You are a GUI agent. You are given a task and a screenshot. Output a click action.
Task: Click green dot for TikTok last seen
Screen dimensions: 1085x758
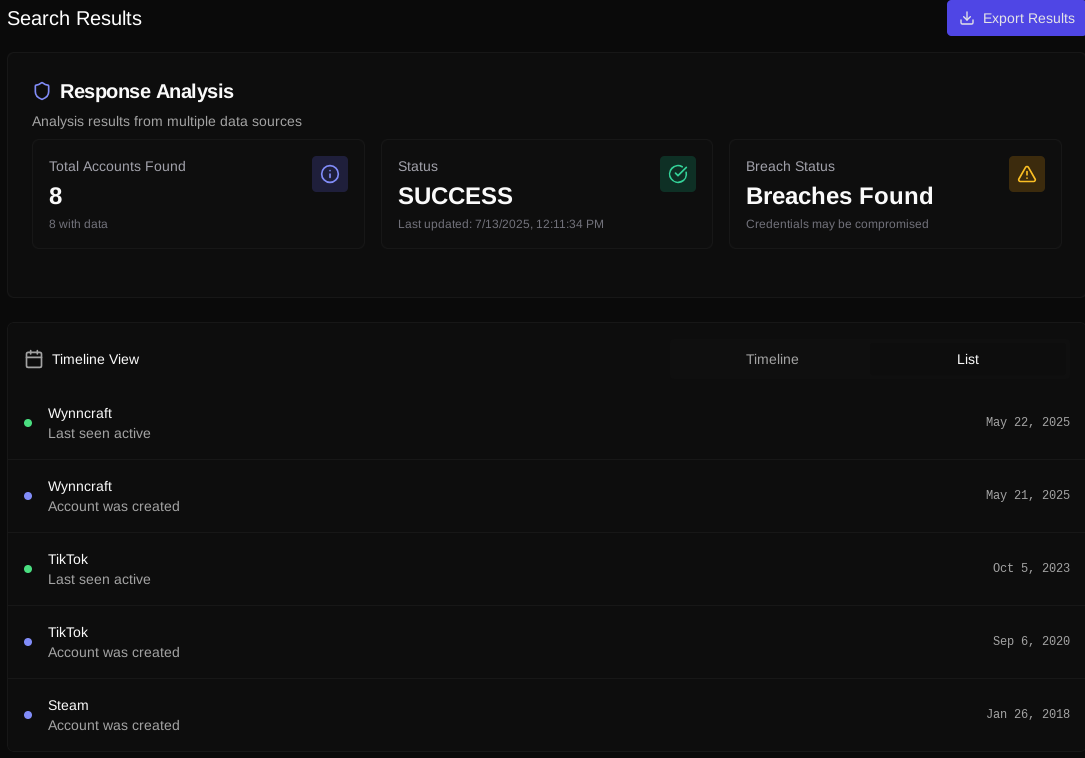pos(28,569)
